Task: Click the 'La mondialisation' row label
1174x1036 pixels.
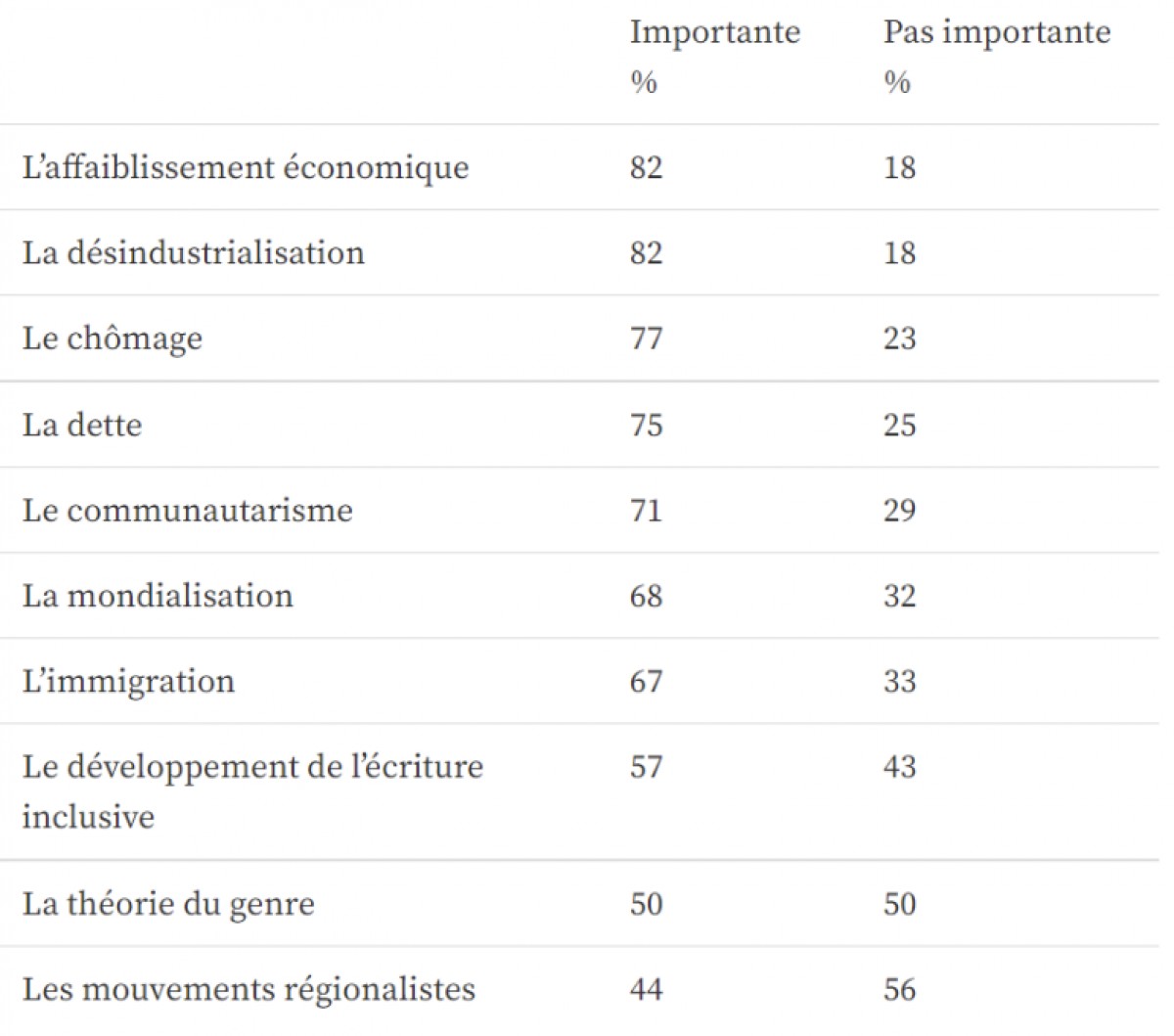Action: [158, 597]
